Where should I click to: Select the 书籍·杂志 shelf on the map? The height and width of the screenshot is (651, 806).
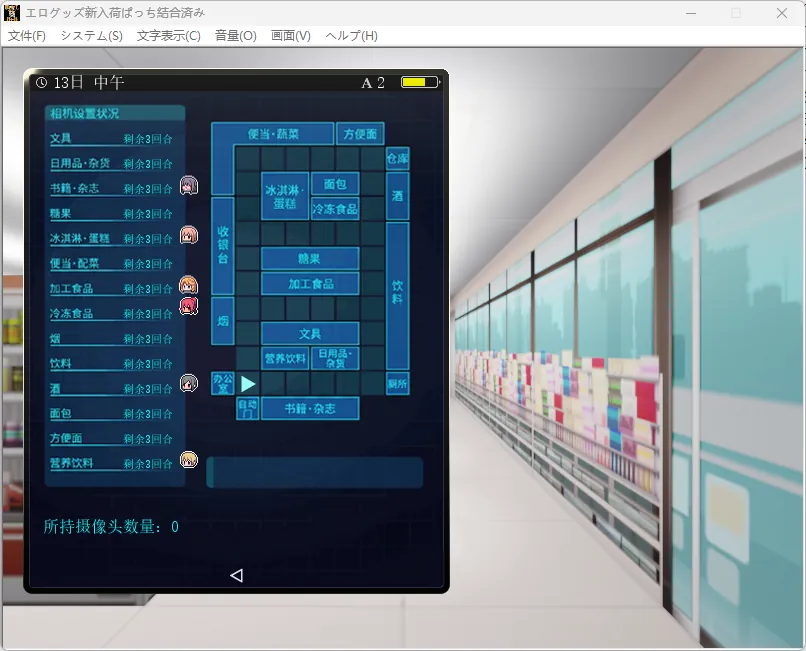(310, 408)
